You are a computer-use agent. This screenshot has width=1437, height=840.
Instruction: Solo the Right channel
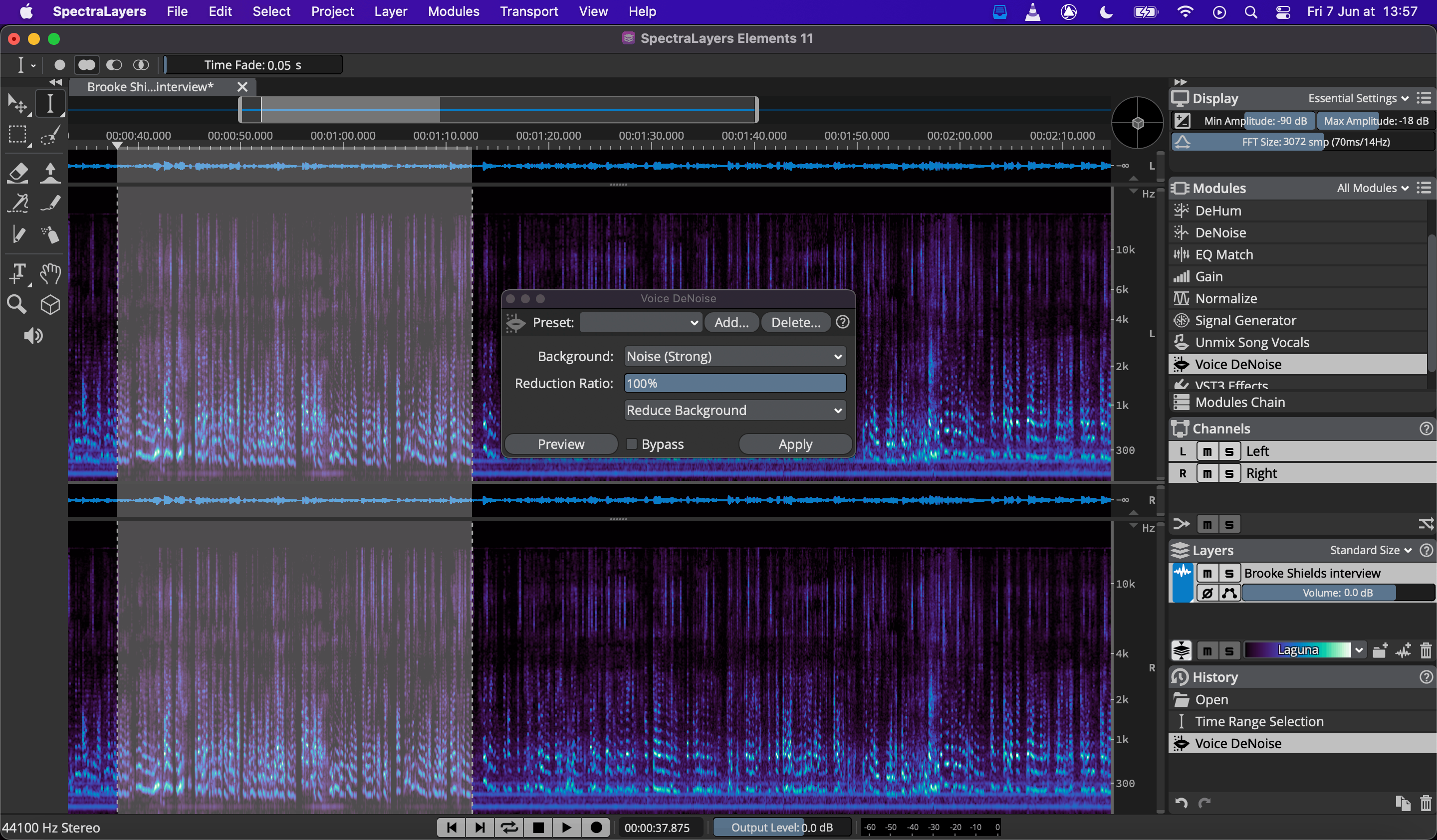pyautogui.click(x=1229, y=473)
